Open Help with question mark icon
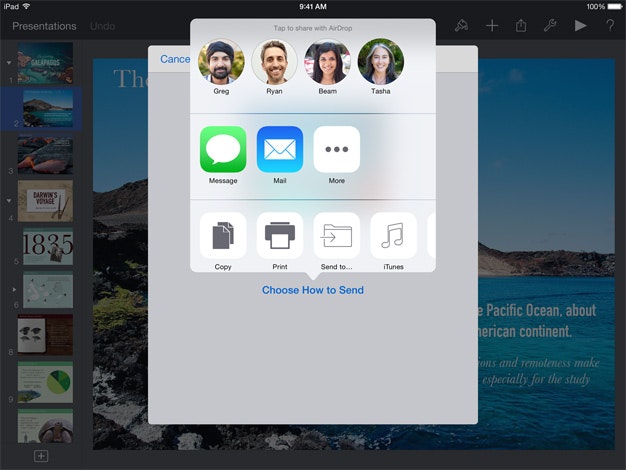Image resolution: width=626 pixels, height=470 pixels. coord(610,26)
